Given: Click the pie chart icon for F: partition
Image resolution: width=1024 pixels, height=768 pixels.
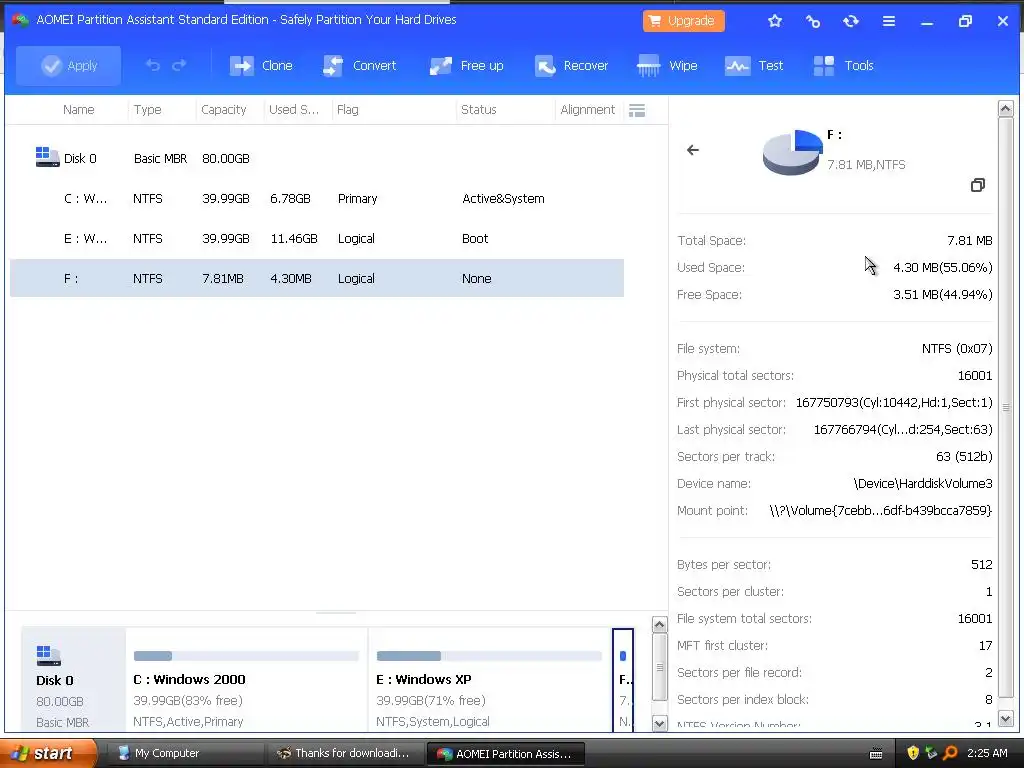Looking at the screenshot, I should [x=792, y=152].
